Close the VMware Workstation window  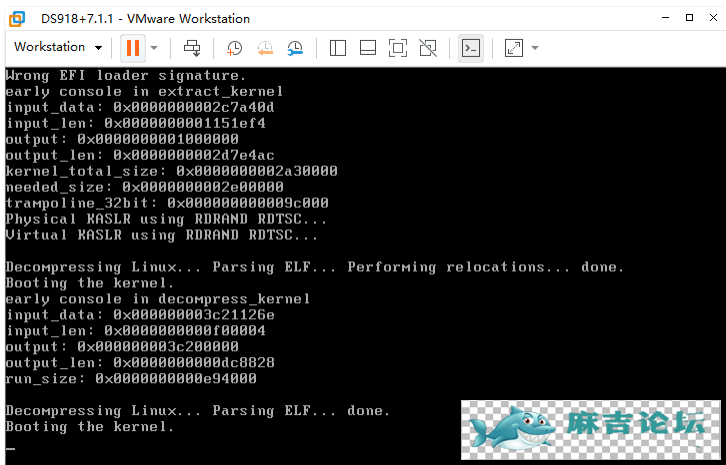tap(713, 18)
